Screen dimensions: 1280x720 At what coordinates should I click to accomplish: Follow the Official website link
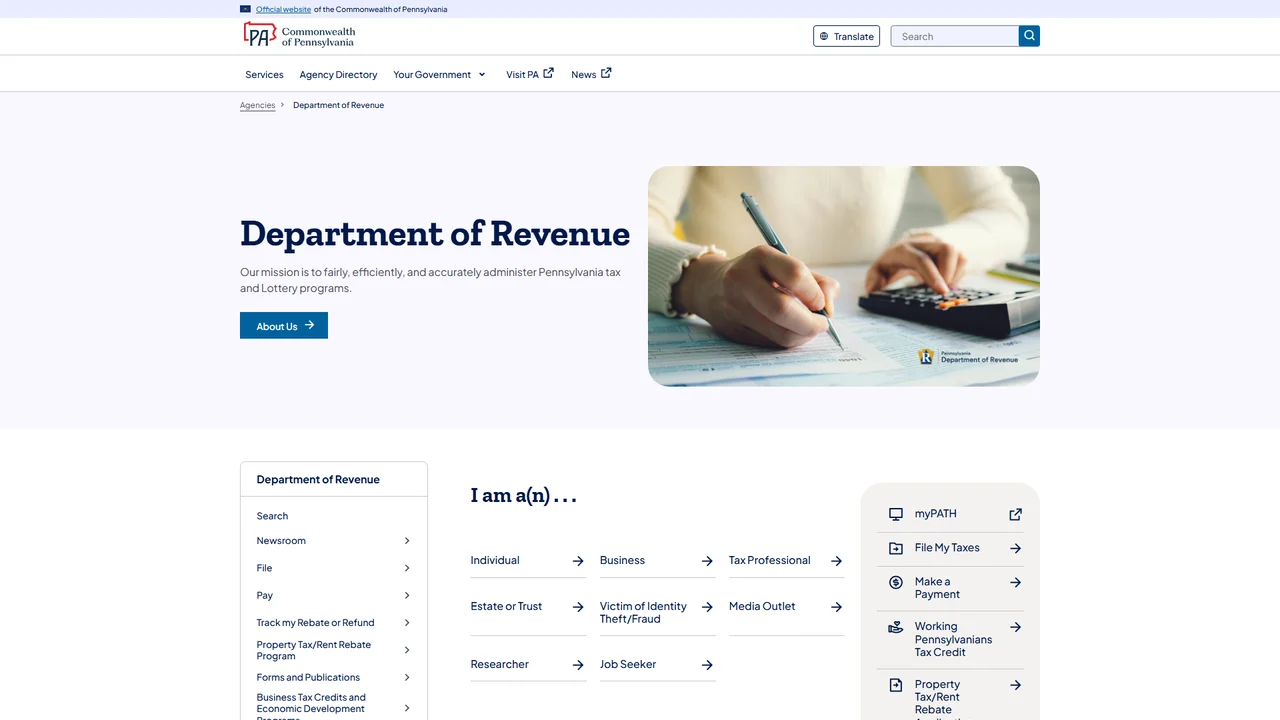tap(283, 9)
